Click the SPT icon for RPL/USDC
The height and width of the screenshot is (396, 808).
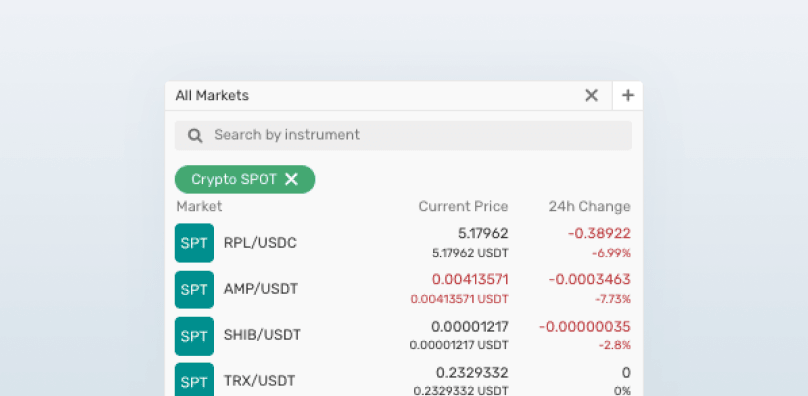coord(194,243)
